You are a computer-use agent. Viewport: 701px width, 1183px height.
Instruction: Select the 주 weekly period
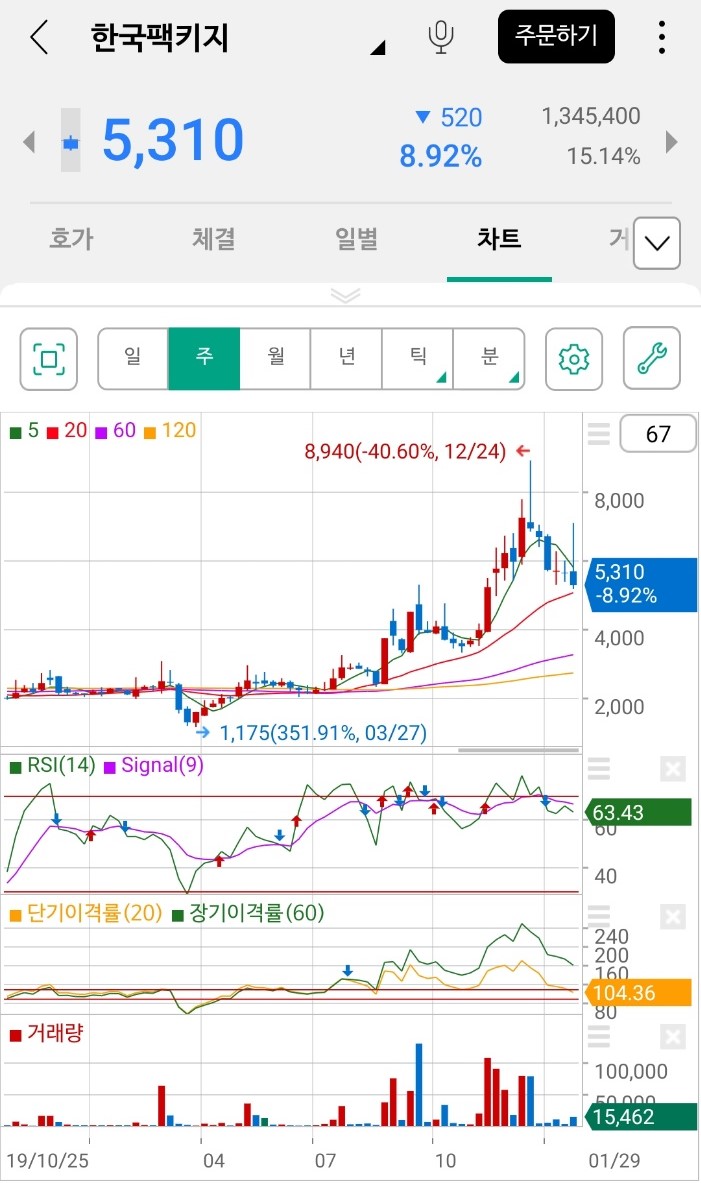click(204, 358)
